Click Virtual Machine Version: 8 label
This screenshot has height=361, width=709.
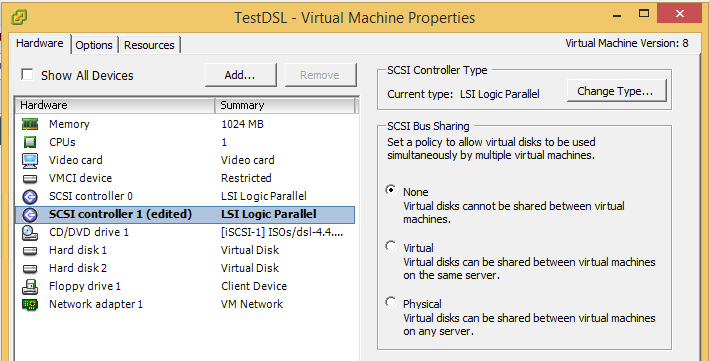pyautogui.click(x=627, y=43)
